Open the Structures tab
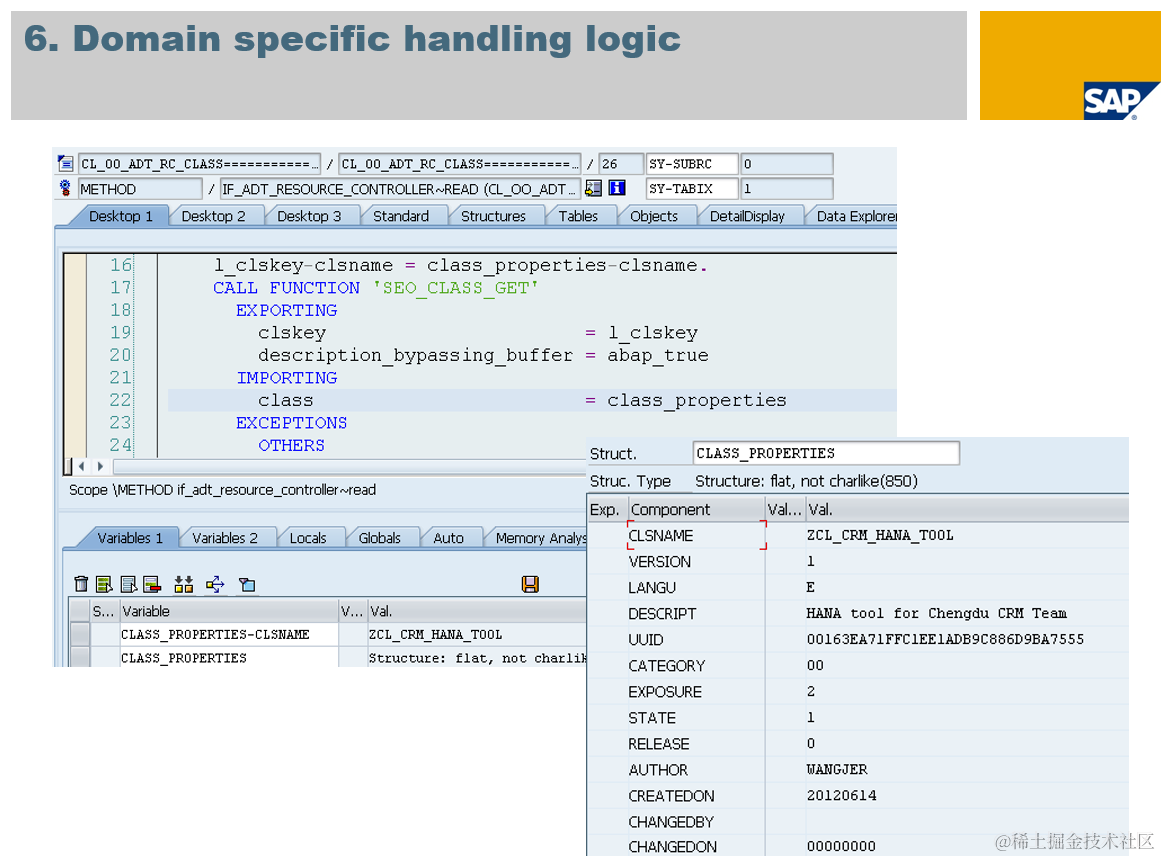The image size is (1161, 858). [493, 216]
